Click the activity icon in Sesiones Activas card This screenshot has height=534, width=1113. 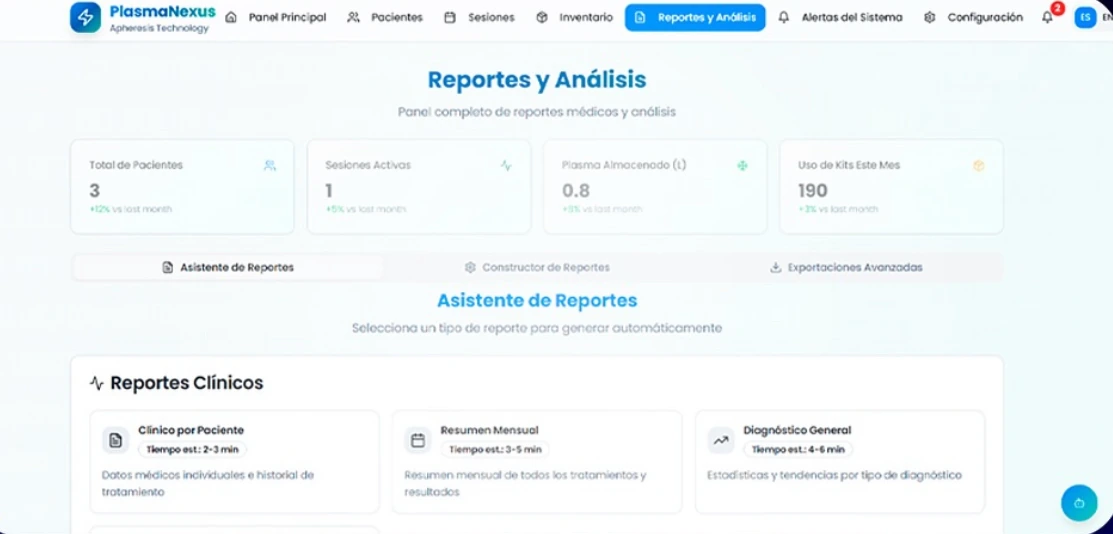[505, 165]
